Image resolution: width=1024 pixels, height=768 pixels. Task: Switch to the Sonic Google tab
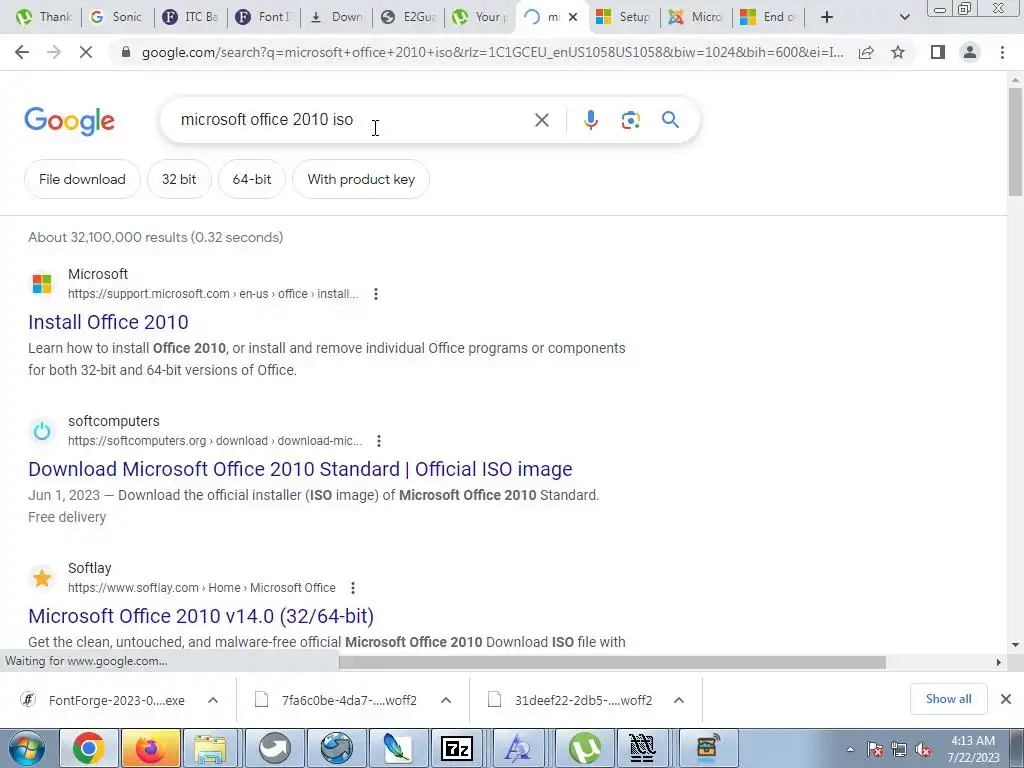[x=118, y=17]
